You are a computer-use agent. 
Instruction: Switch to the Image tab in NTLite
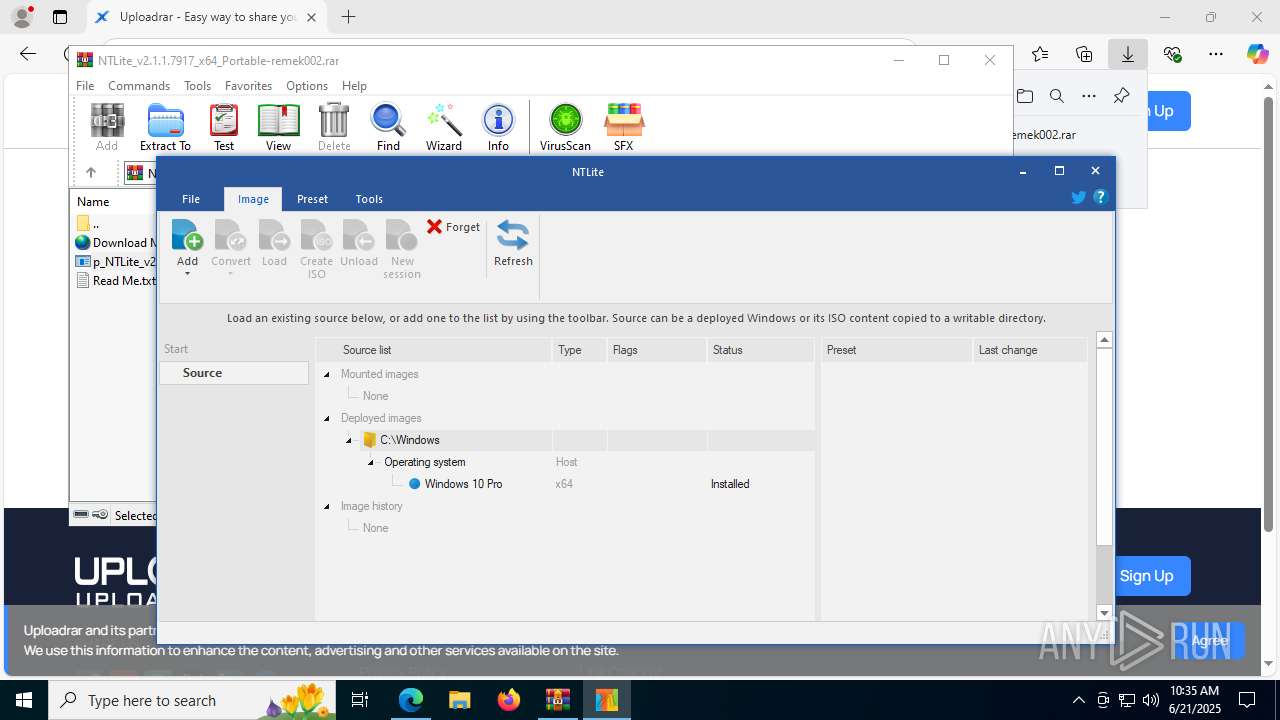pos(253,199)
